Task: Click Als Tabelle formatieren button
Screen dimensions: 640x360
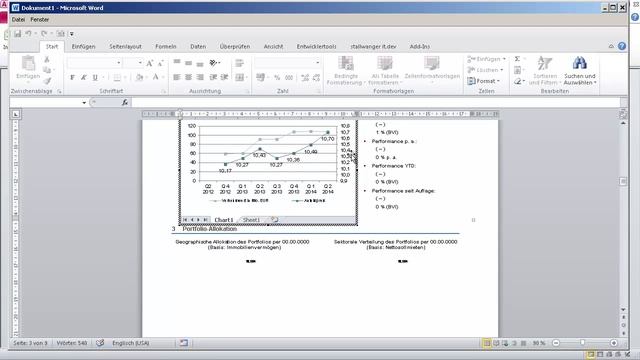Action: click(x=384, y=71)
